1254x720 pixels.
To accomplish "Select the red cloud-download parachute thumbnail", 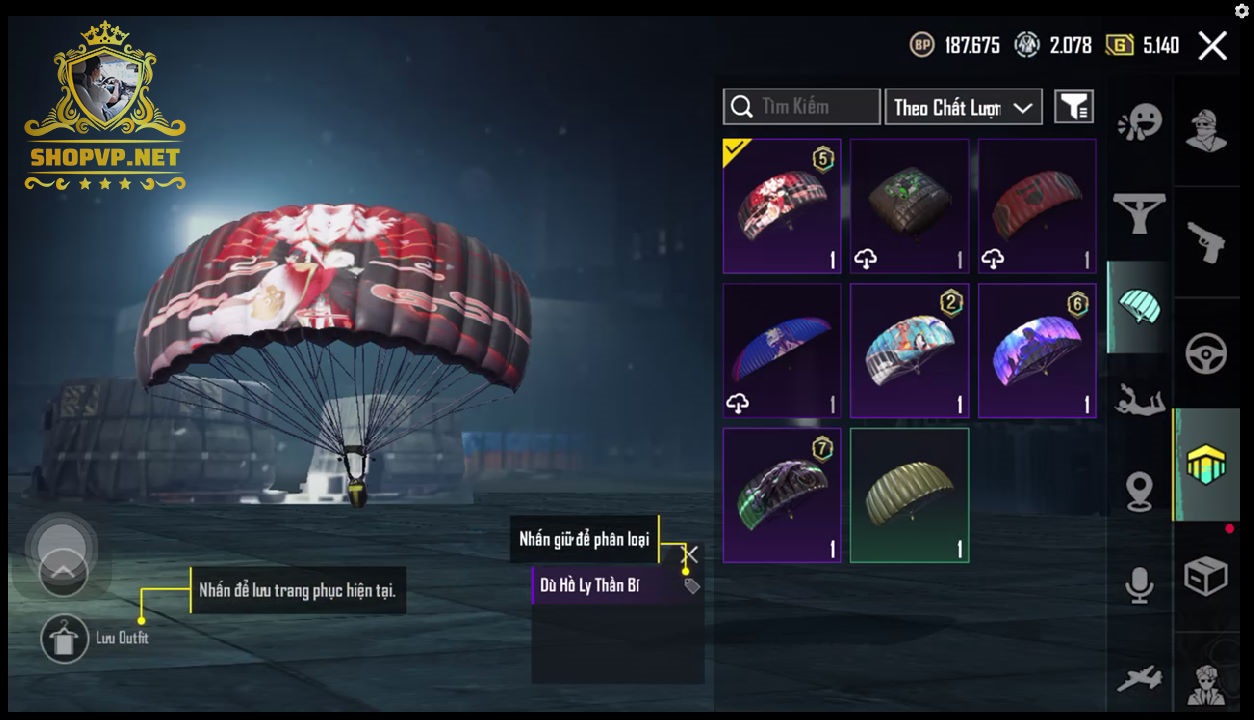I will click(1037, 206).
